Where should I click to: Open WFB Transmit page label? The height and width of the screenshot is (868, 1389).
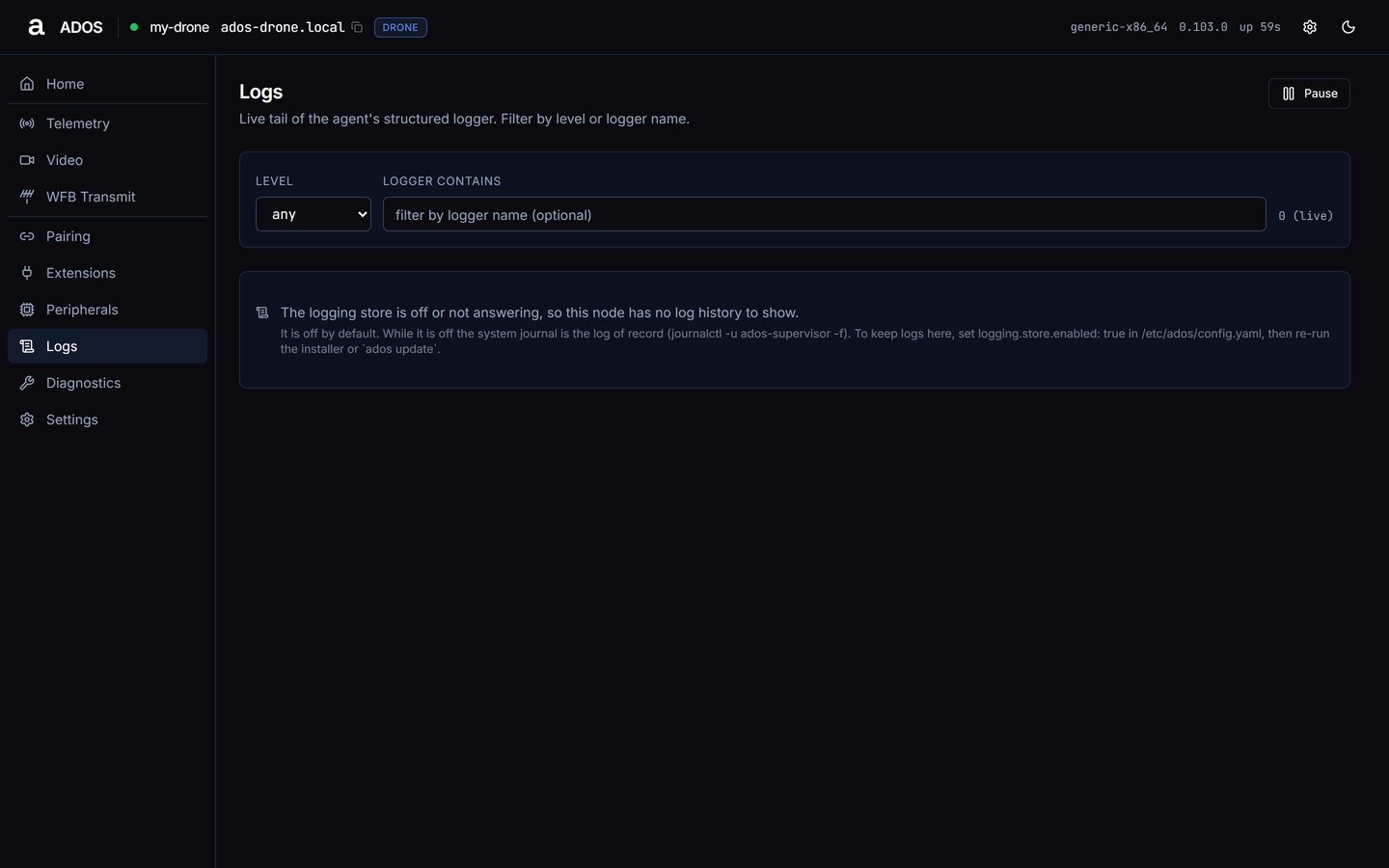[91, 197]
